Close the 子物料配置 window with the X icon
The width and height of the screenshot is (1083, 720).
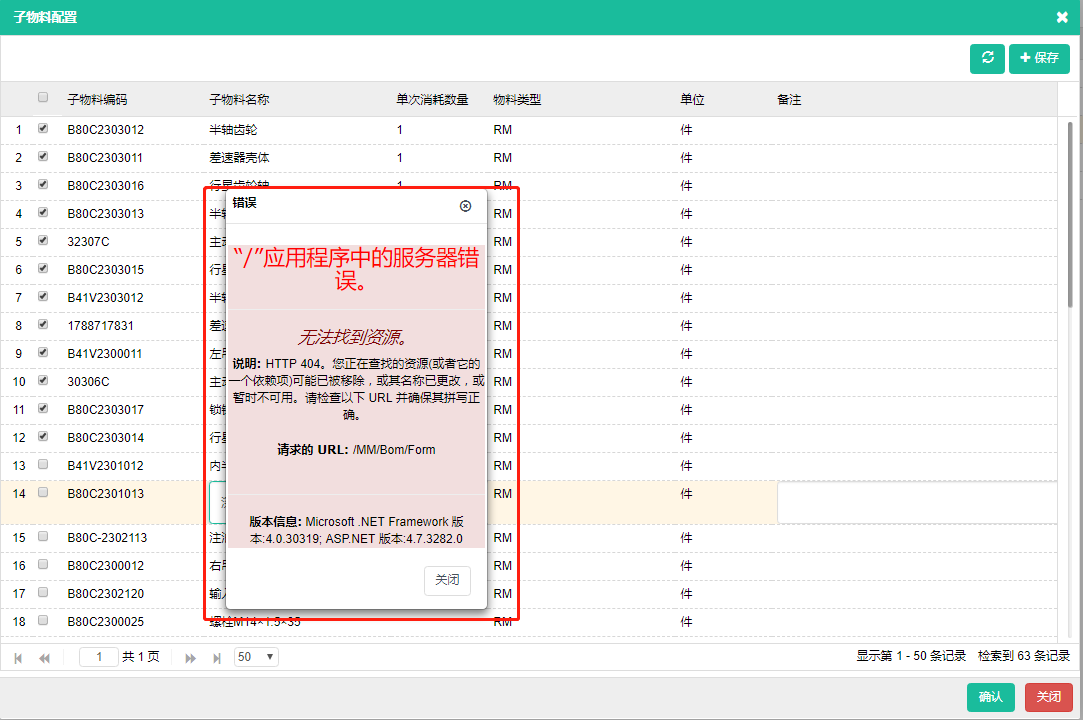(x=1062, y=16)
